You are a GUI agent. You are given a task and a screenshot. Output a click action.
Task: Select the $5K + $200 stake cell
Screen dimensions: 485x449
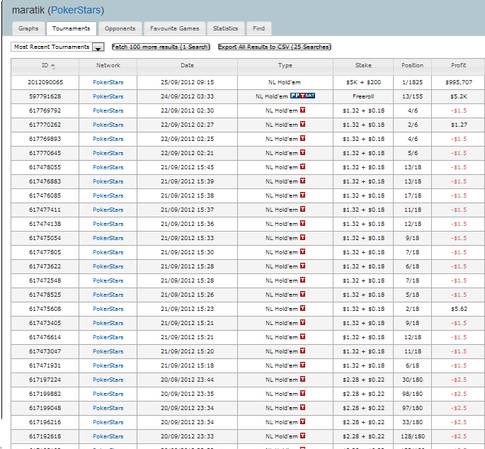pyautogui.click(x=363, y=82)
